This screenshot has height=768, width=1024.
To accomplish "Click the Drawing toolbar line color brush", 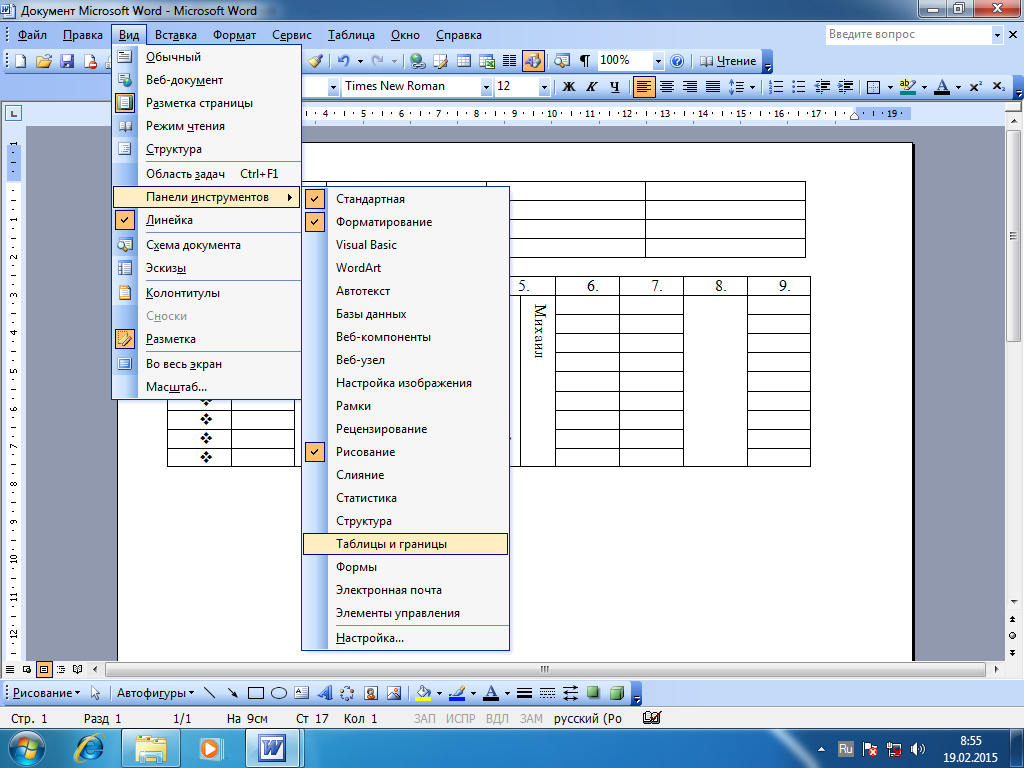I will click(457, 692).
